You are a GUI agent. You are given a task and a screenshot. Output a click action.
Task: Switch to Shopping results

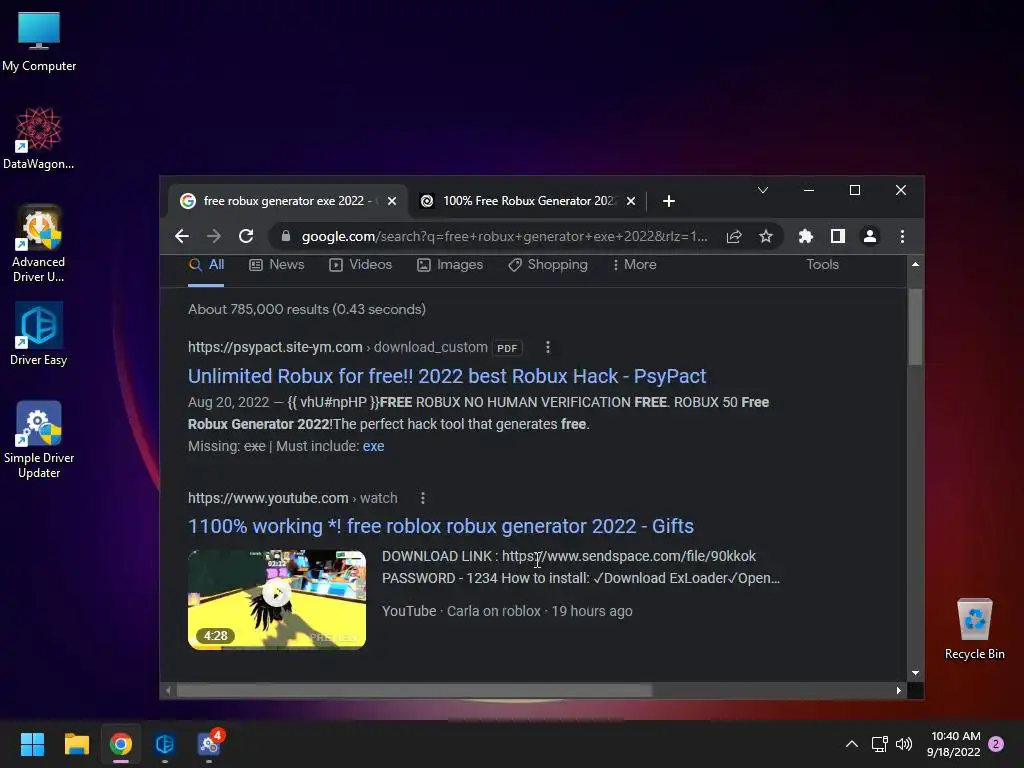click(548, 264)
